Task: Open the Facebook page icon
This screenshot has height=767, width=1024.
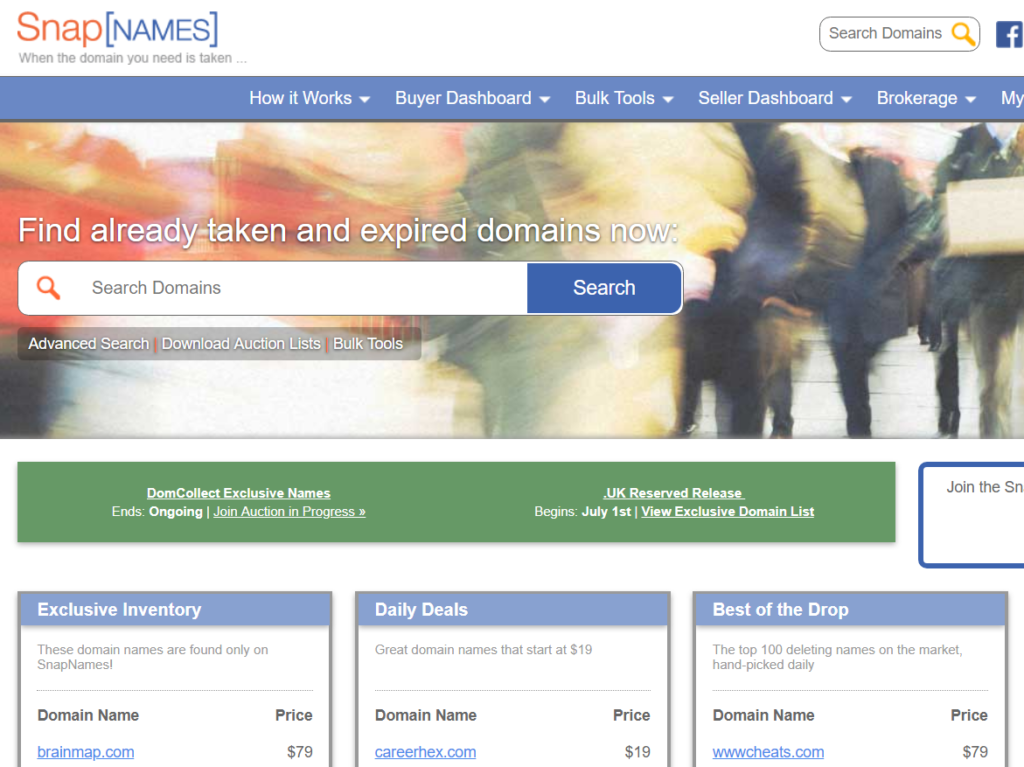Action: click(x=1010, y=34)
